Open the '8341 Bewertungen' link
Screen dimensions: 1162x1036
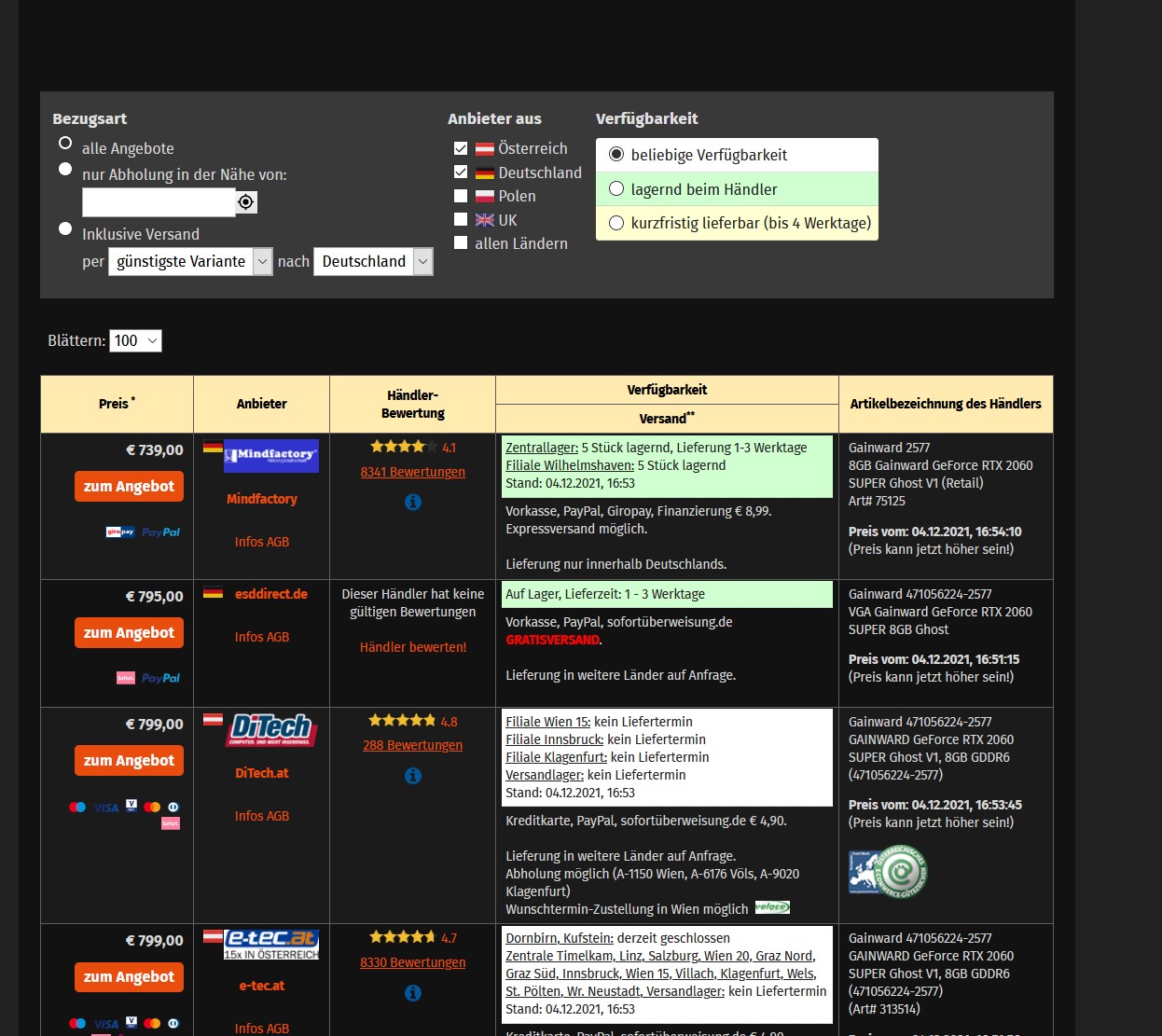(413, 472)
